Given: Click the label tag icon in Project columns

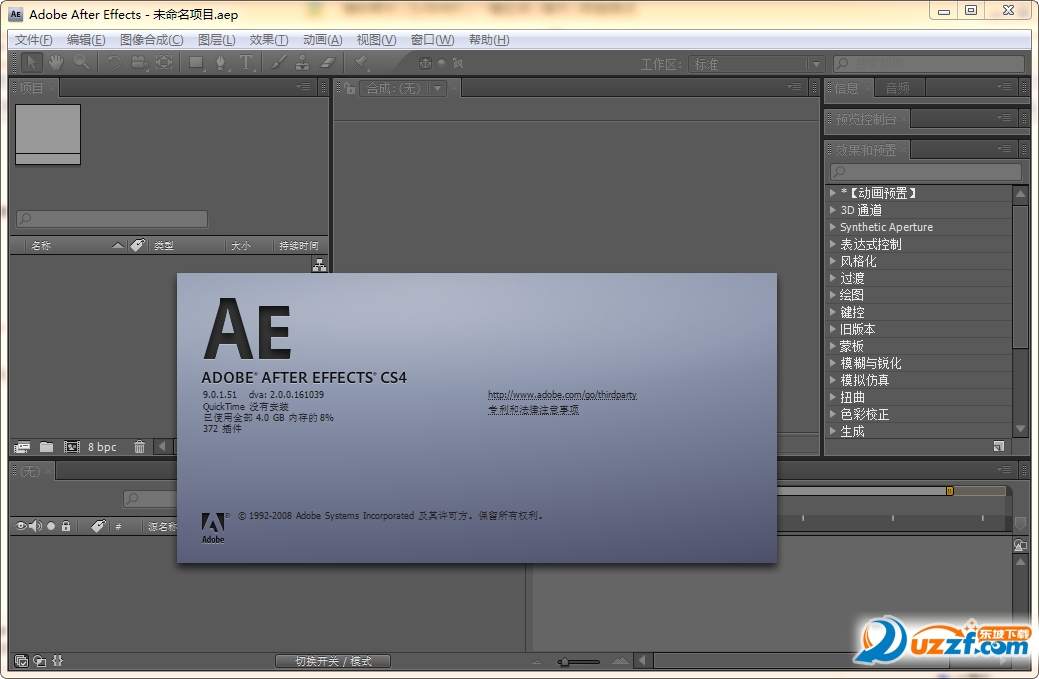Looking at the screenshot, I should point(137,245).
